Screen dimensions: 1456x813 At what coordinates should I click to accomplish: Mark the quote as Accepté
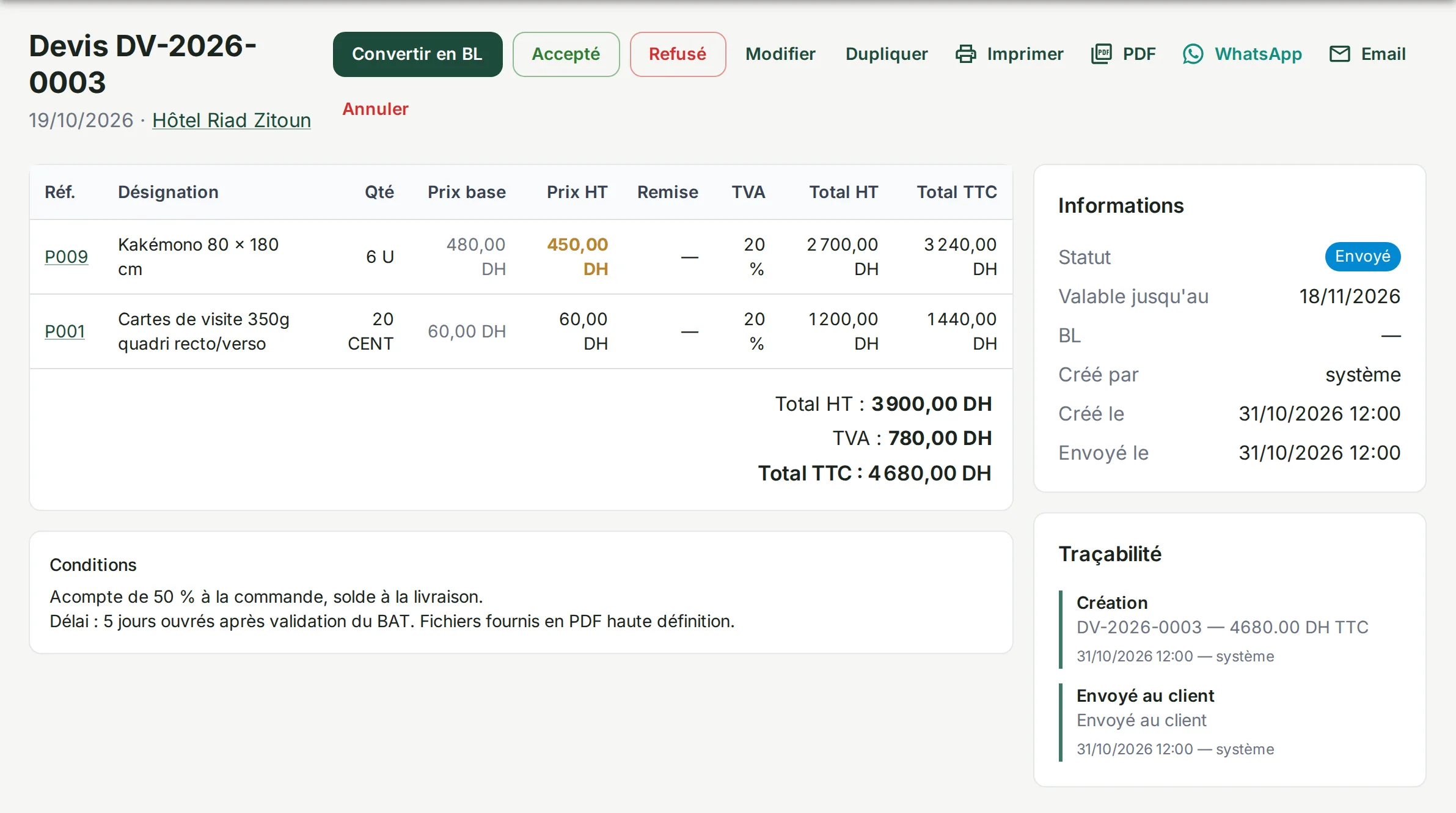[x=566, y=54]
